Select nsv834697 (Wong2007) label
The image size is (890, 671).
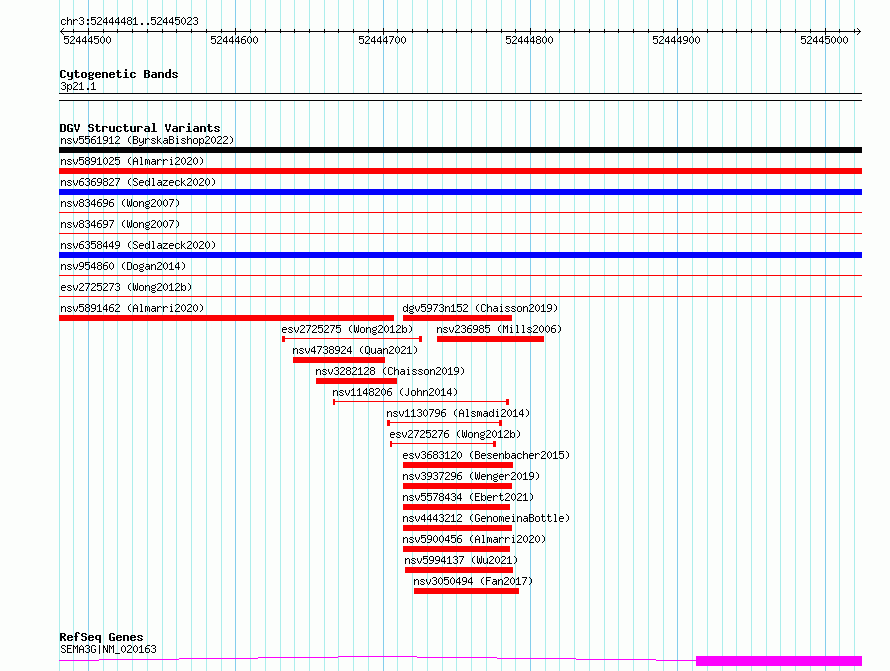(120, 224)
